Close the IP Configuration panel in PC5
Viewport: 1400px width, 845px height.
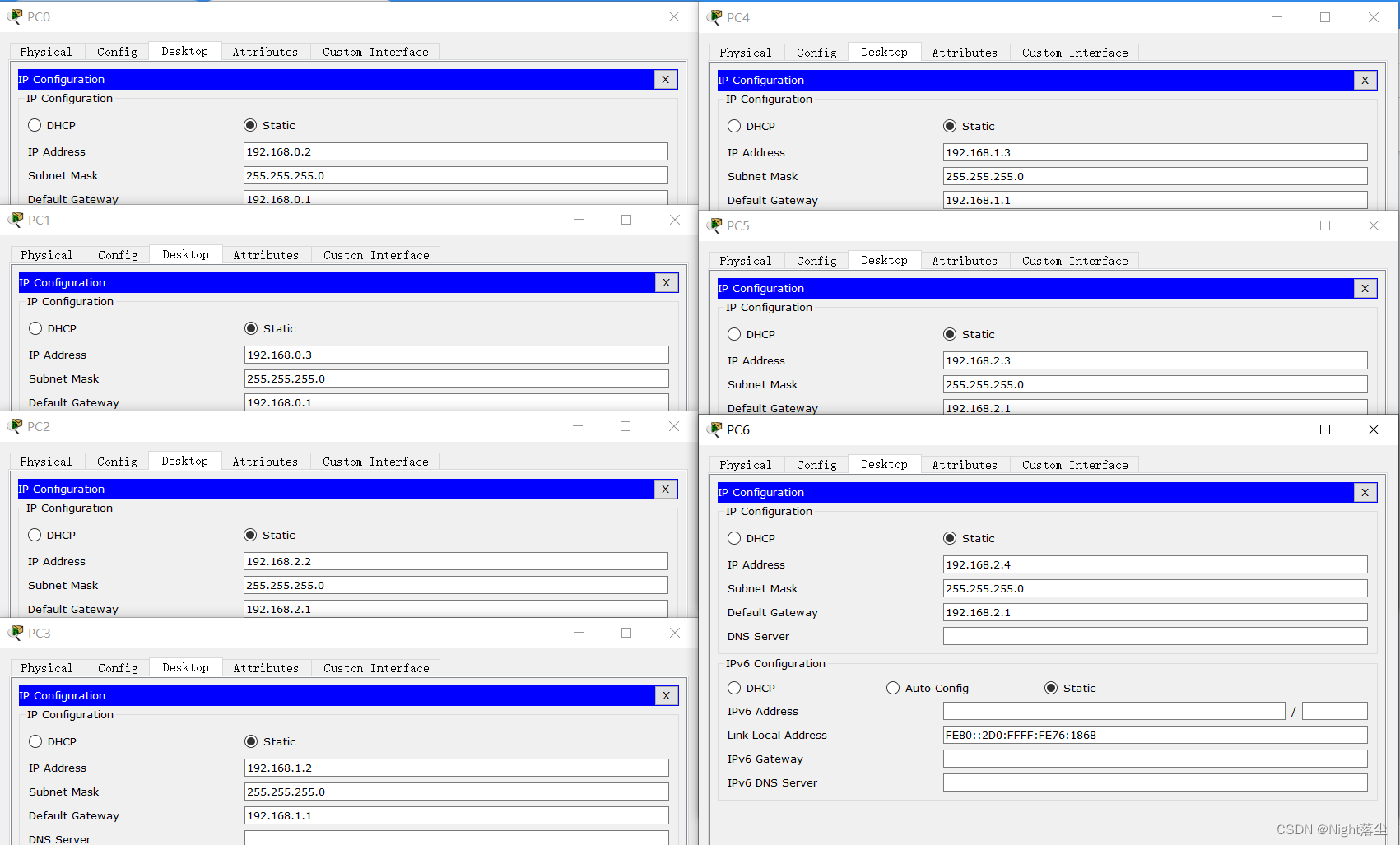click(x=1365, y=288)
